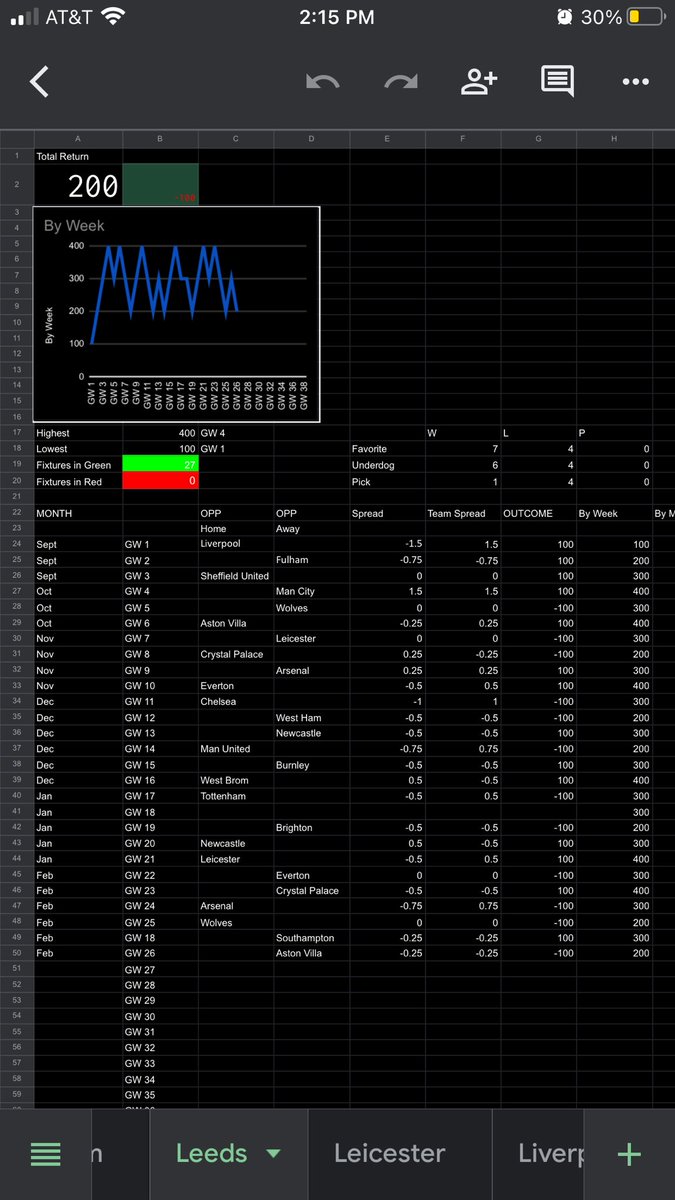The height and width of the screenshot is (1200, 675).
Task: Open the three-dot more options menu
Action: 635,82
